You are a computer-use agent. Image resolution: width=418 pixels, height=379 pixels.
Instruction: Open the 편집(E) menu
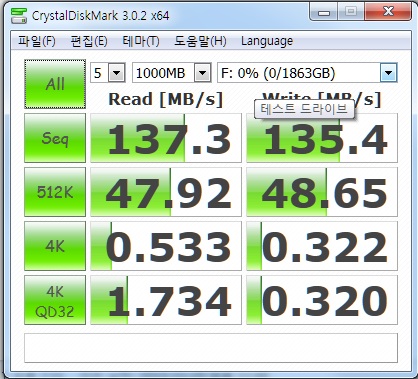pos(89,41)
